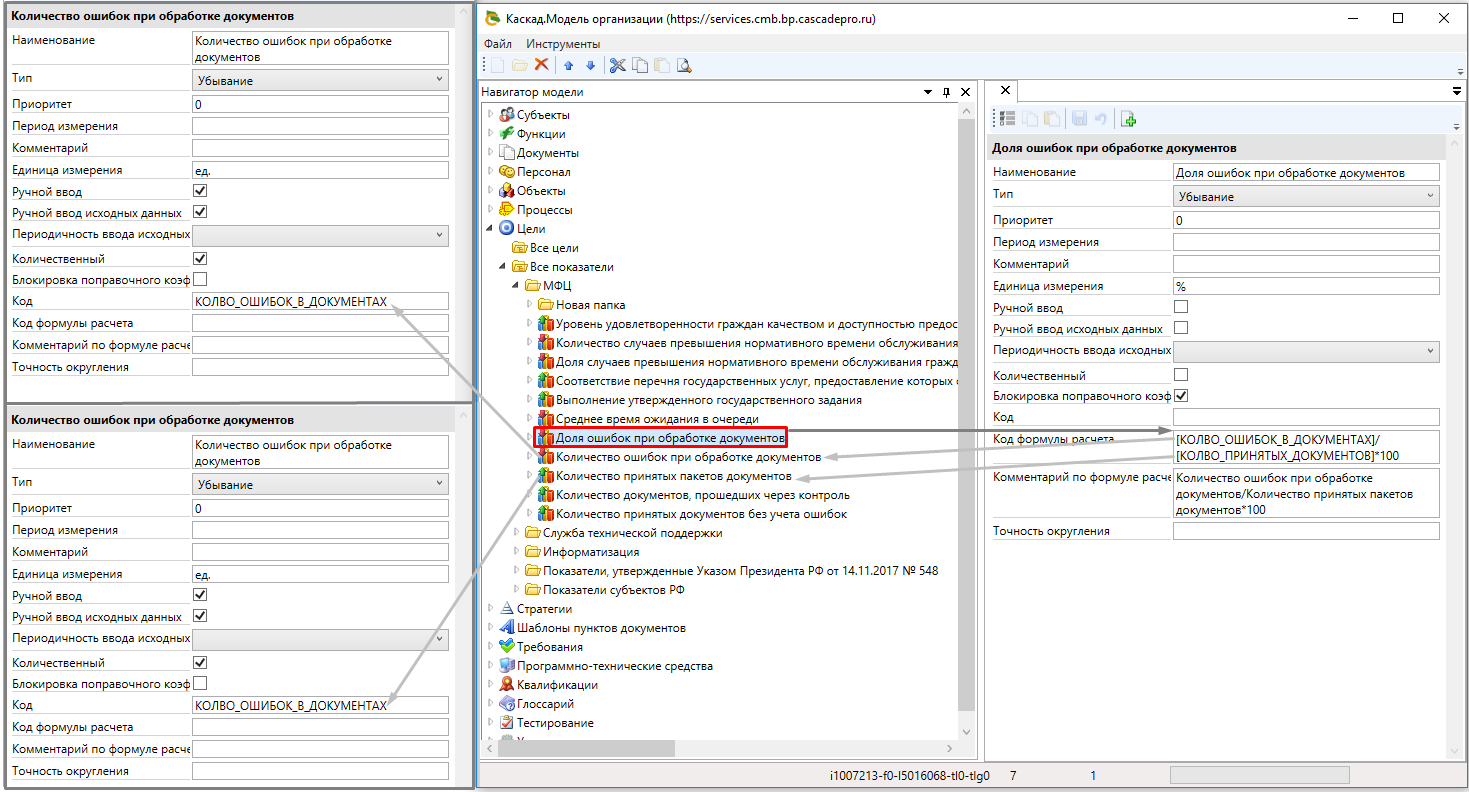Click the Тестирование icon in the tree
This screenshot has height=792, width=1469.
[507, 723]
